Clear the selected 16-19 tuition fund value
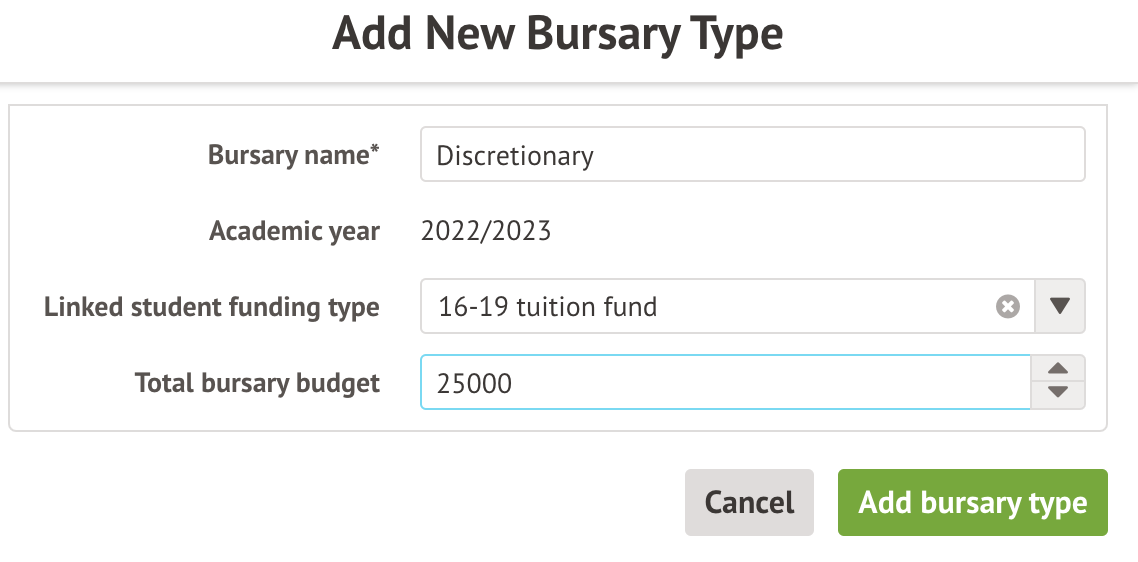Image resolution: width=1138 pixels, height=562 pixels. pyautogui.click(x=1008, y=307)
